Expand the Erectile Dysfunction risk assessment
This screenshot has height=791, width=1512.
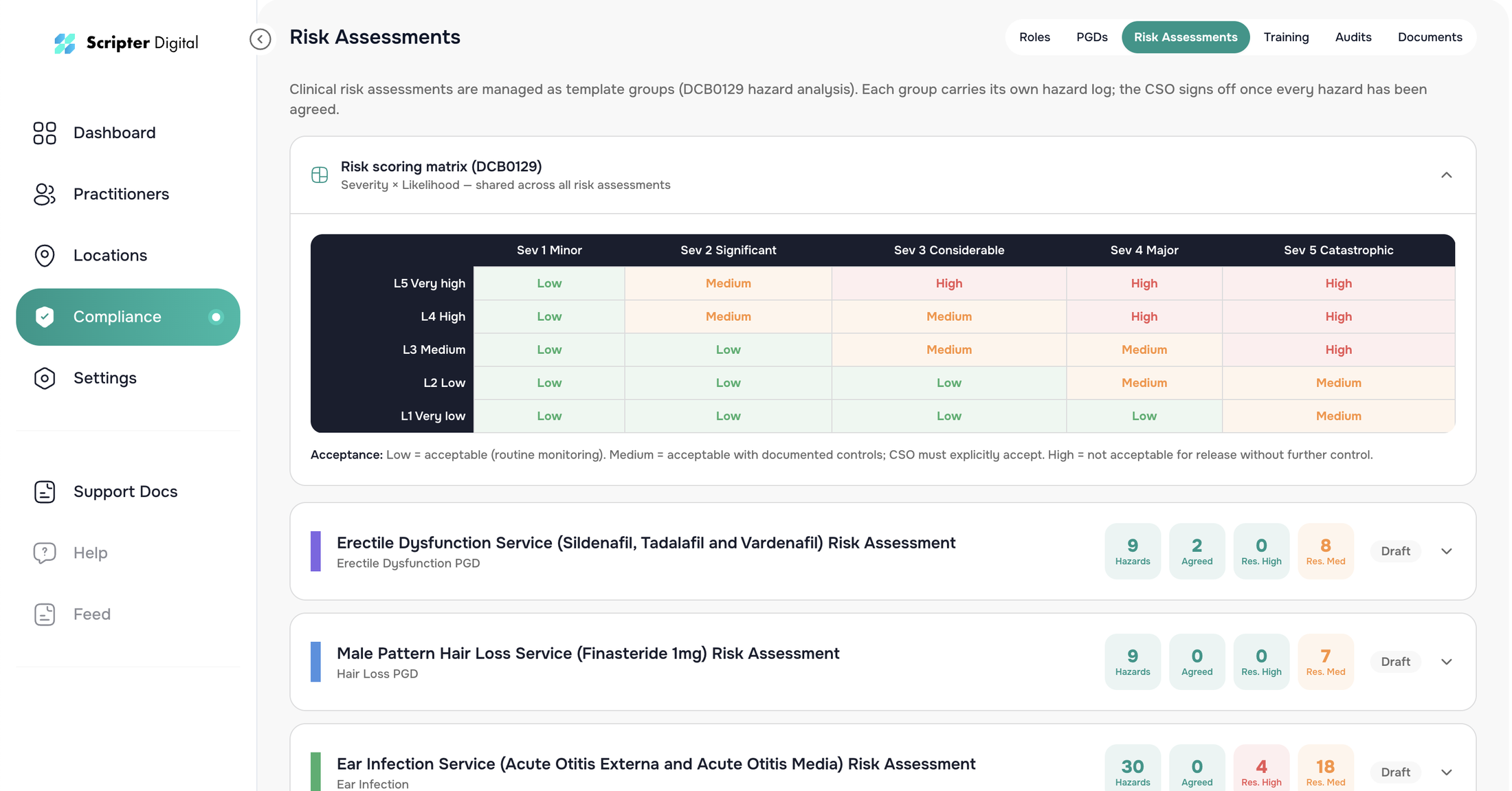coord(1446,551)
